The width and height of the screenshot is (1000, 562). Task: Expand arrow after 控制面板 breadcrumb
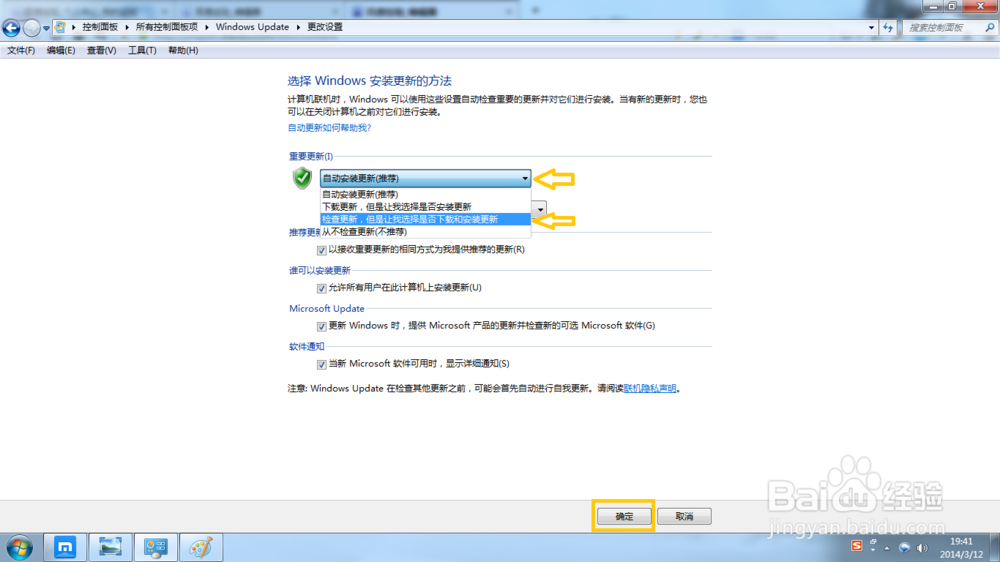[x=127, y=27]
